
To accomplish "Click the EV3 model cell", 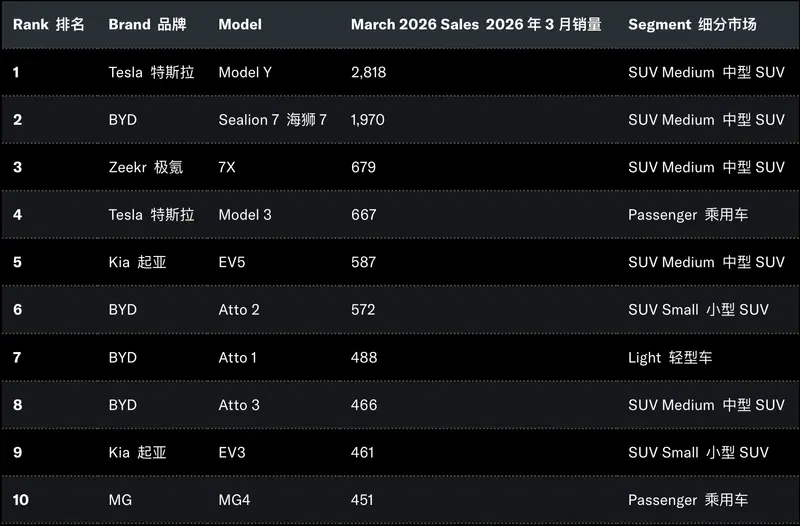I will tap(232, 452).
